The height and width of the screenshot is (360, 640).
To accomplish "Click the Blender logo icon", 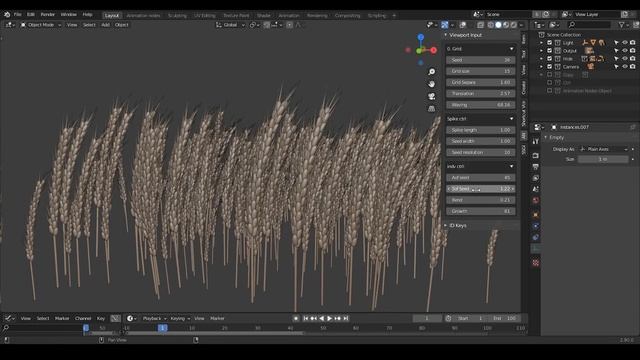I will 7,14.
